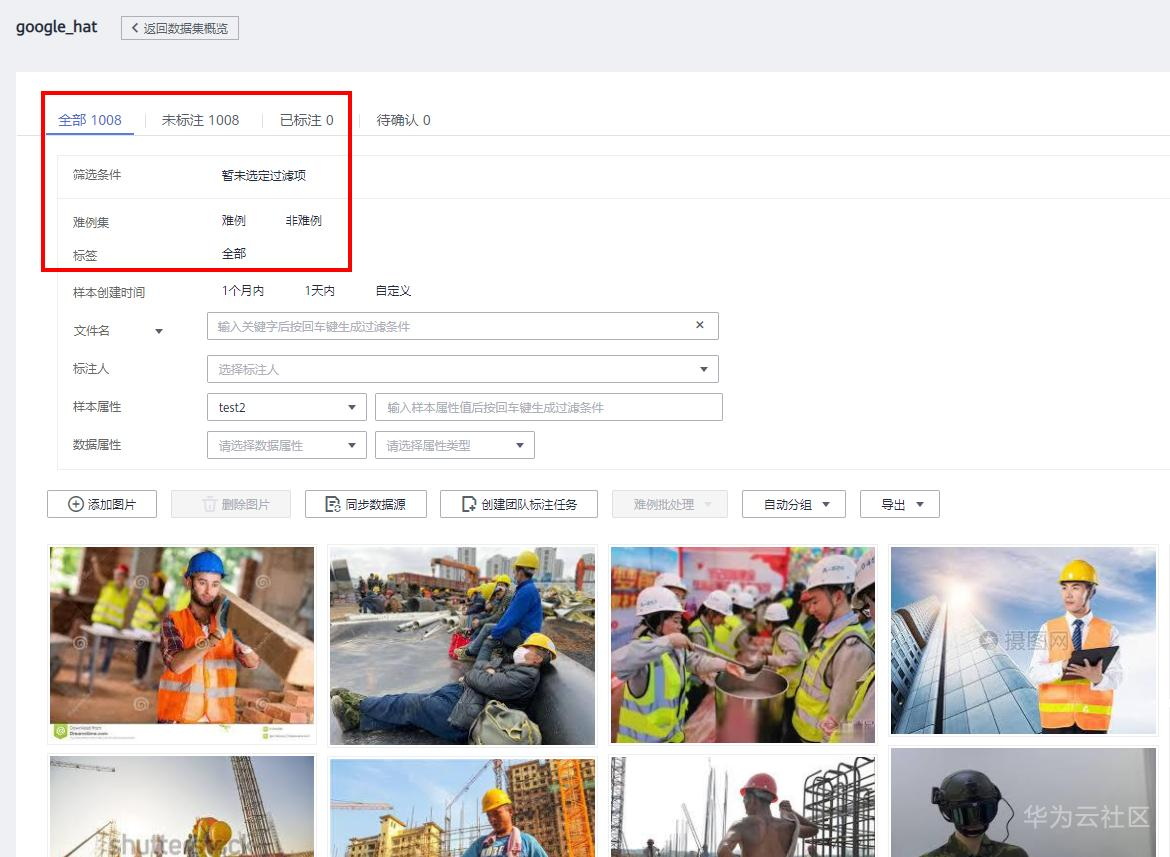Choose 自定义 creation time range
The height and width of the screenshot is (857, 1170).
tap(393, 291)
